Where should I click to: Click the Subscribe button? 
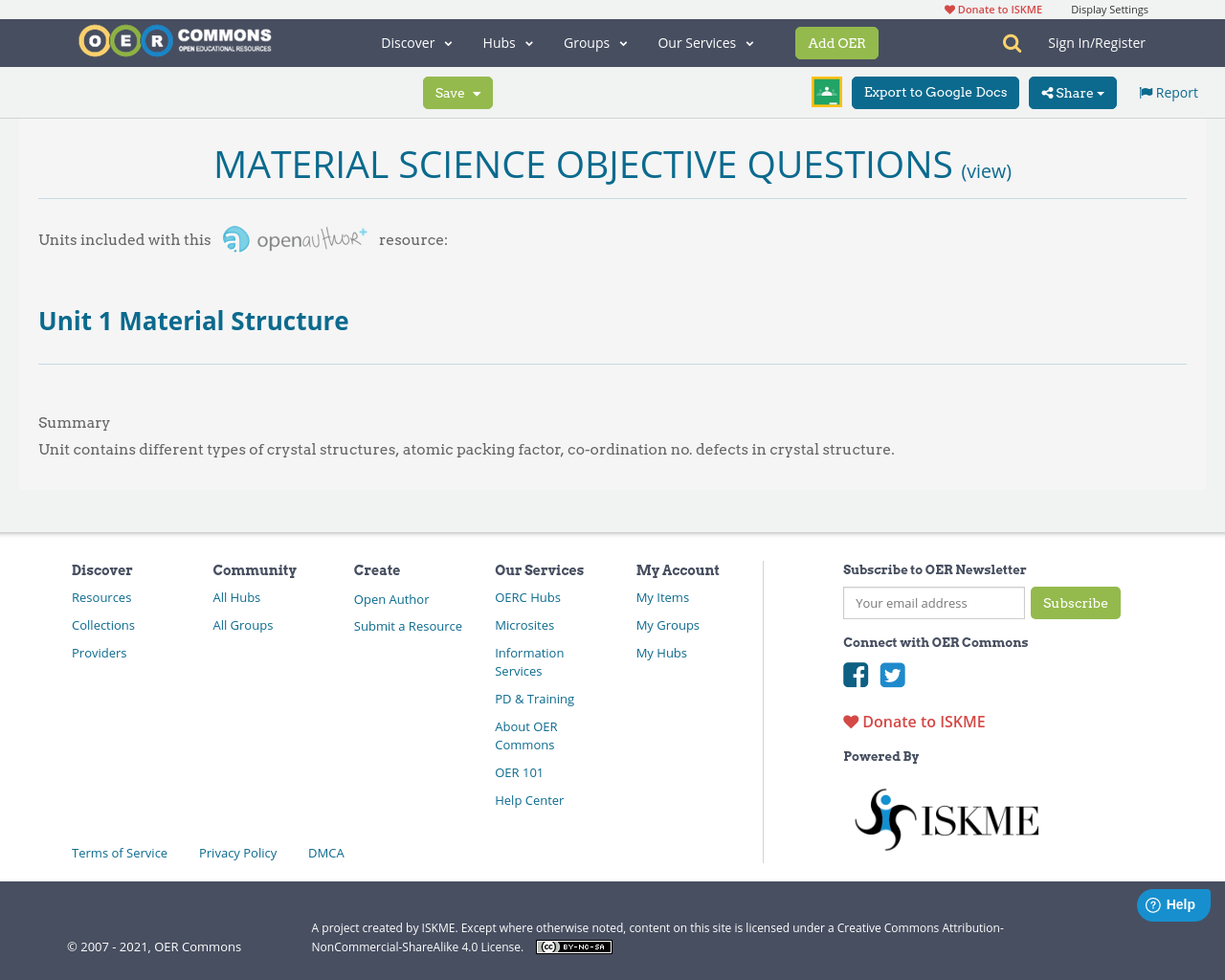pyautogui.click(x=1075, y=603)
